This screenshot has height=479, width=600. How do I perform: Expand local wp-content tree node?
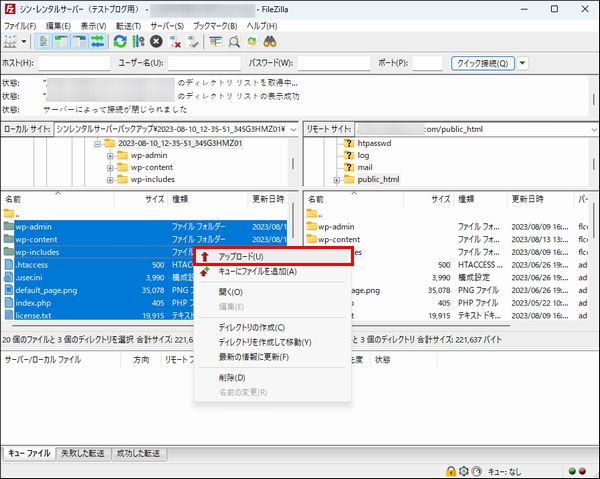coord(110,168)
